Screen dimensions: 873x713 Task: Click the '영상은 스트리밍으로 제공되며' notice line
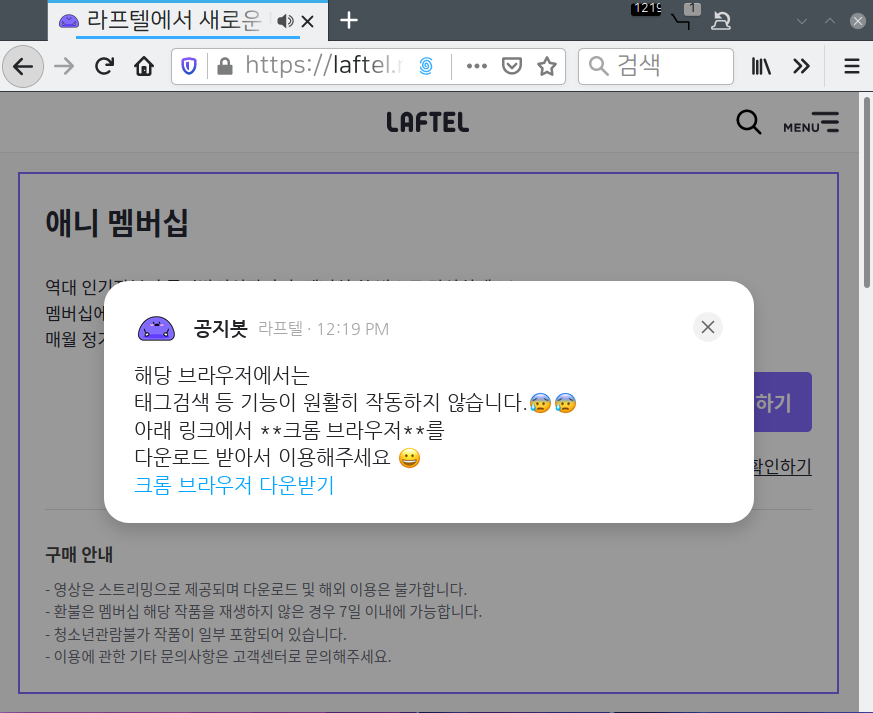(x=256, y=589)
